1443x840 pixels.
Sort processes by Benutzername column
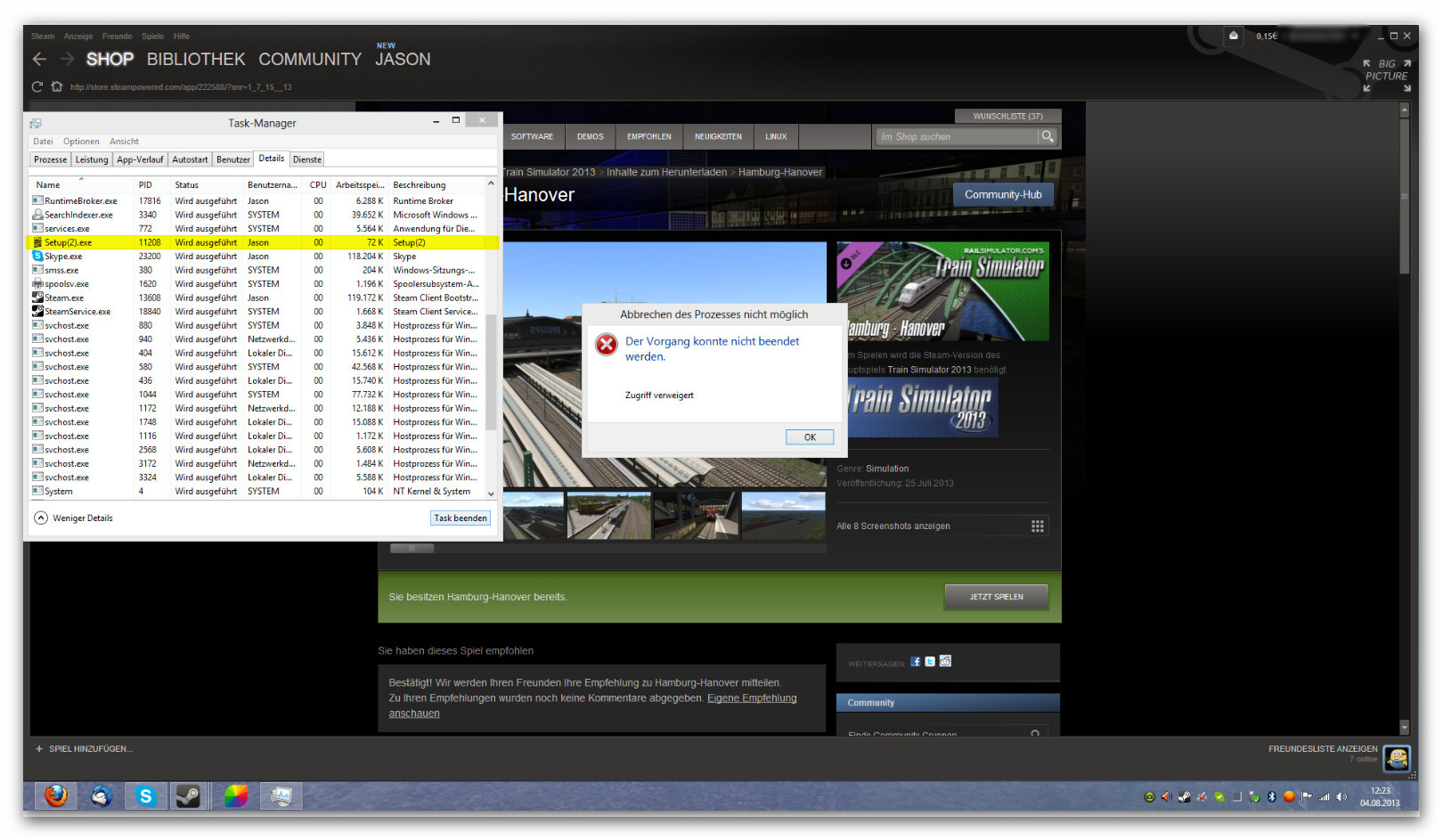coord(273,184)
